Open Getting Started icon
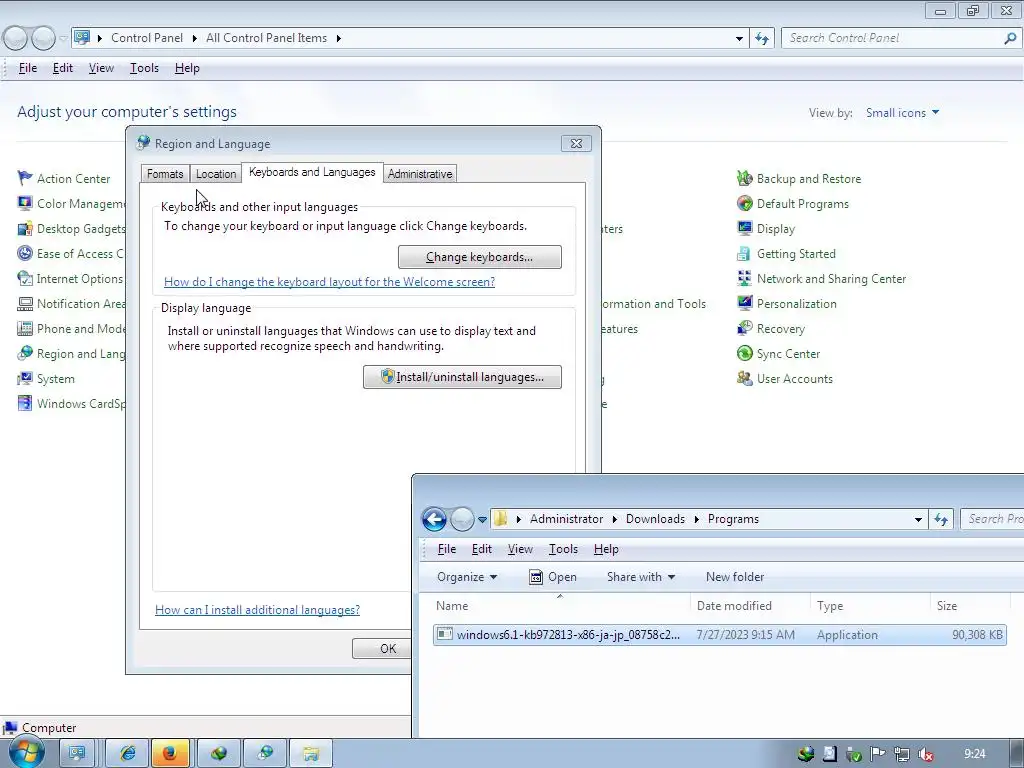This screenshot has height=768, width=1024. coord(744,253)
